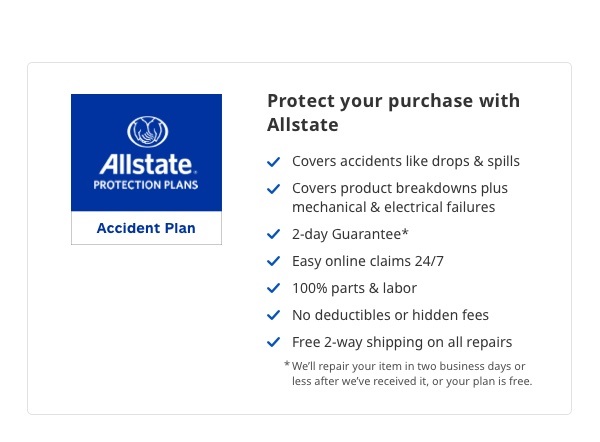Click checkmark next to No deductibles line
Screen dimensions: 600x442
point(273,316)
